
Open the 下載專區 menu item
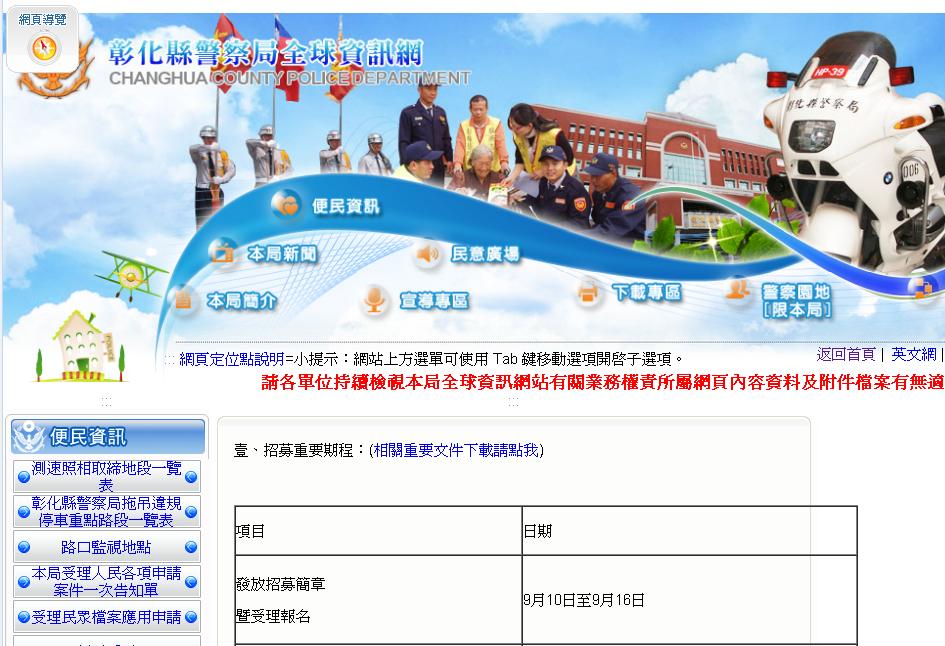click(646, 292)
